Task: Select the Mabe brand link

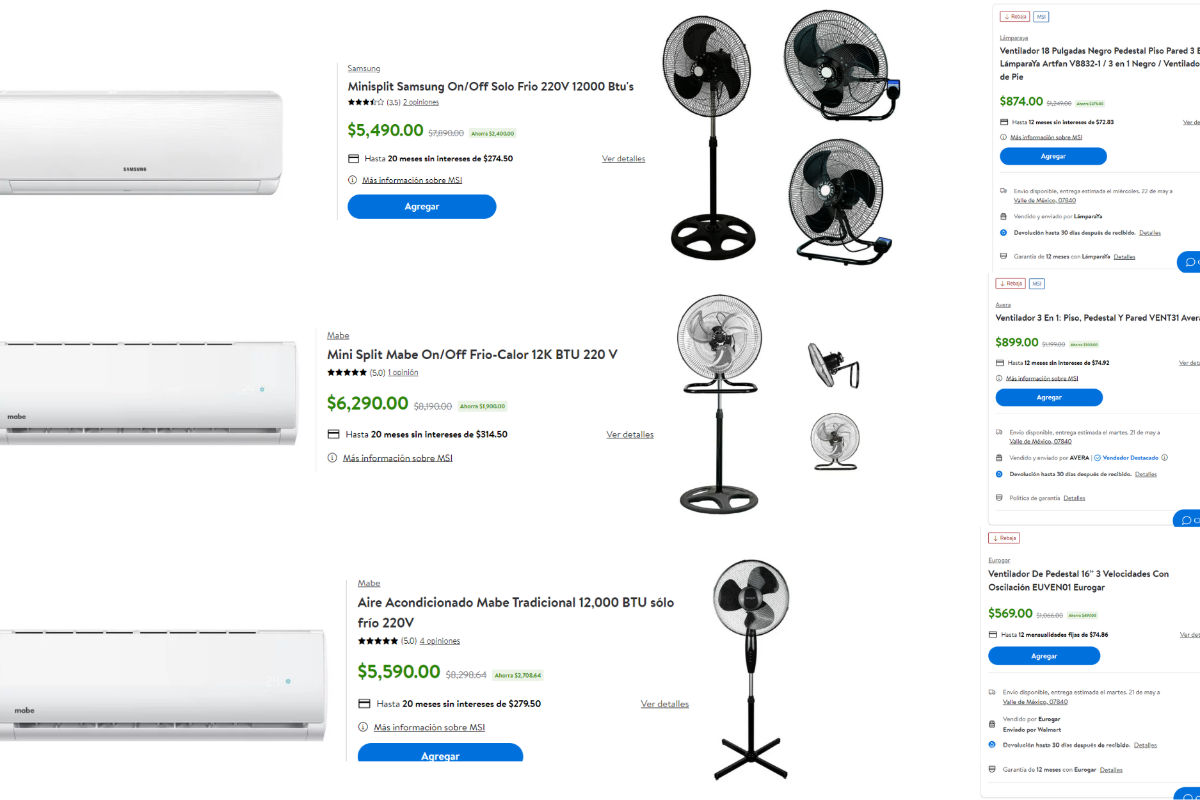Action: point(338,334)
